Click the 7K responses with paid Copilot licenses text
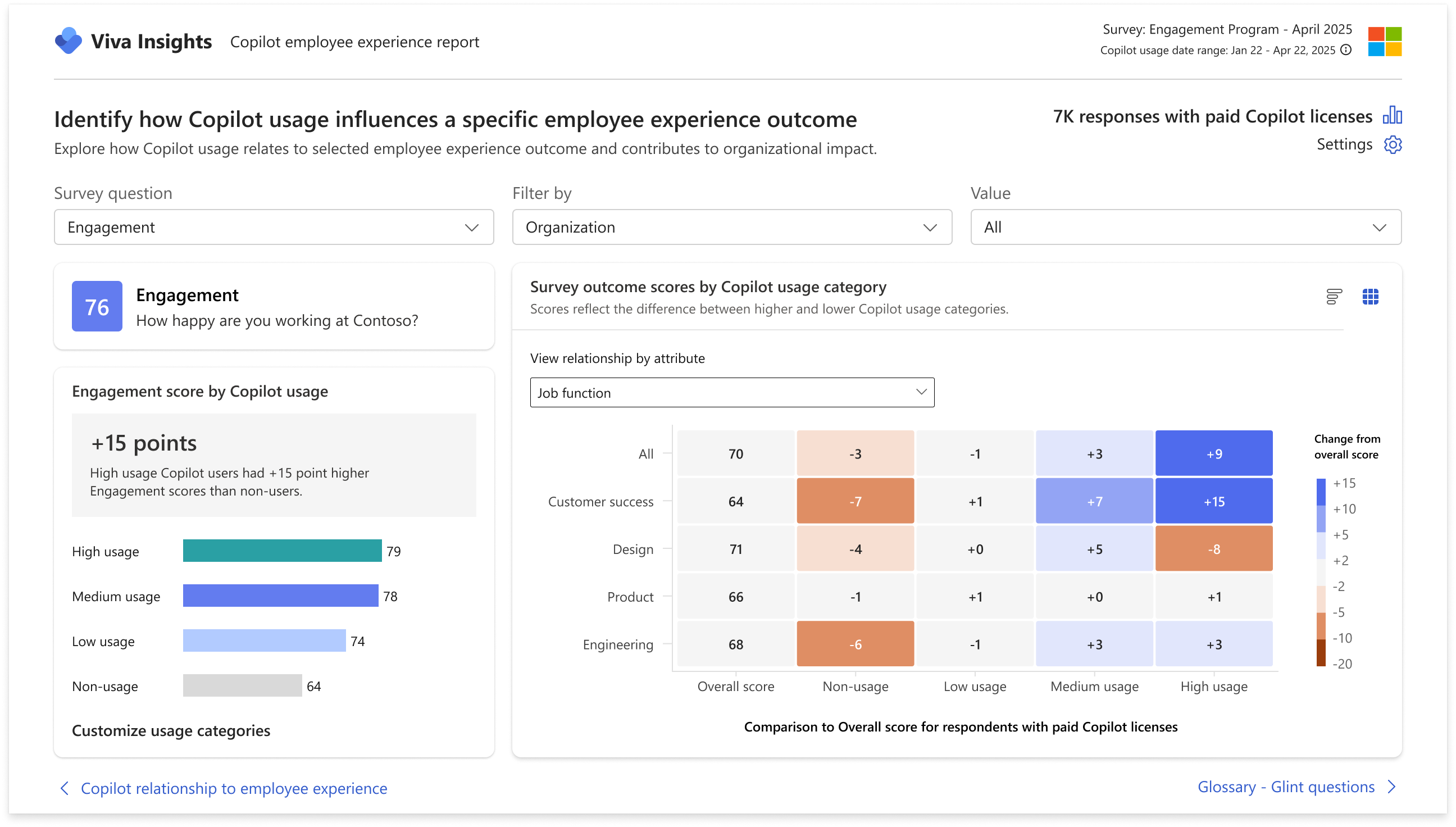This screenshot has height=827, width=1456. tap(1212, 116)
